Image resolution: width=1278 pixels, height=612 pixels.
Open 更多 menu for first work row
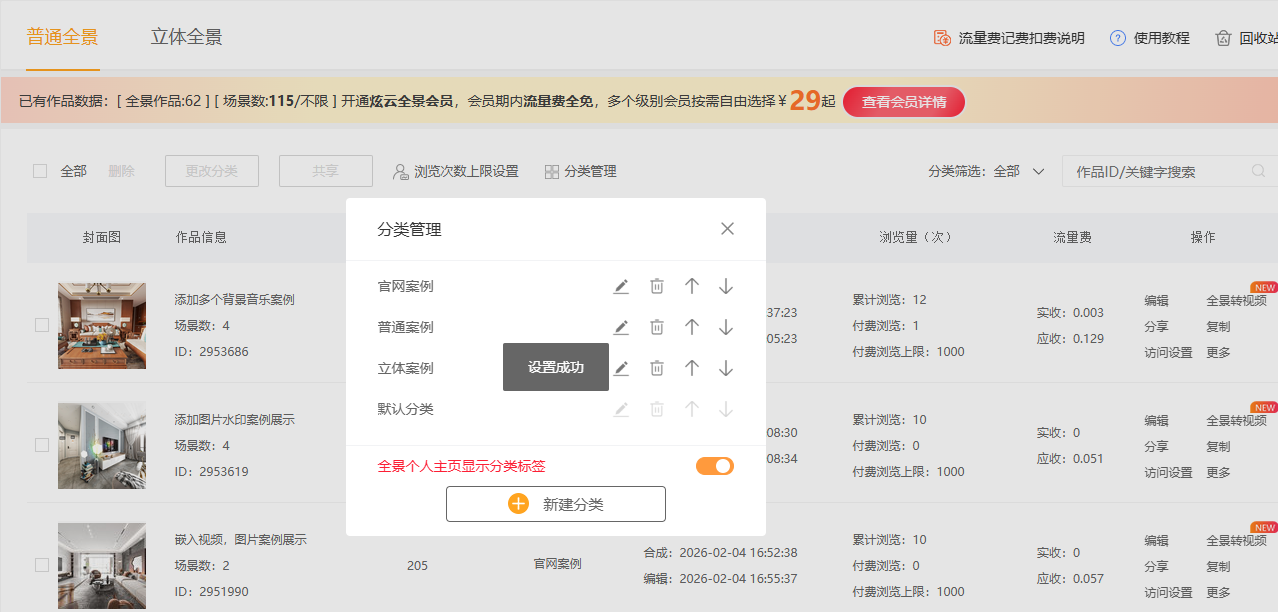(1218, 353)
